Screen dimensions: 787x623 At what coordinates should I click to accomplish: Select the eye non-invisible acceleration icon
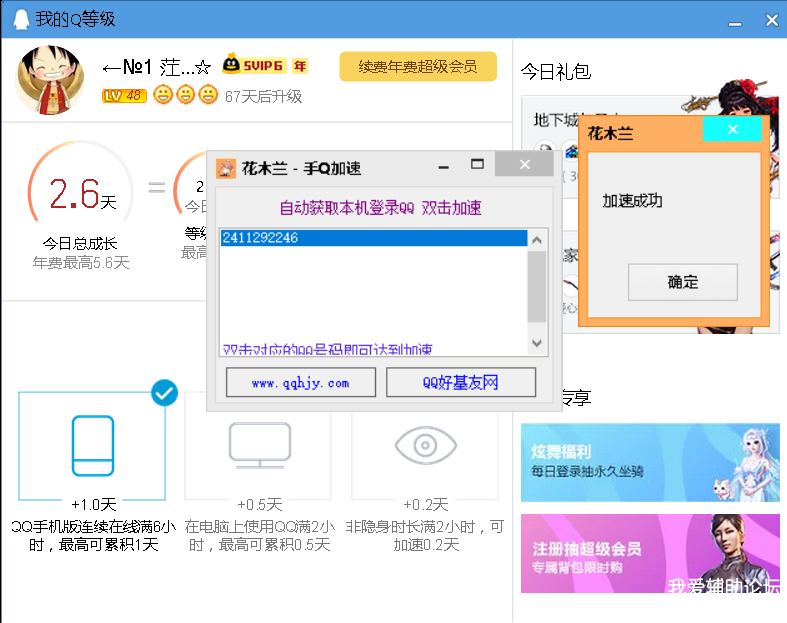click(x=426, y=445)
